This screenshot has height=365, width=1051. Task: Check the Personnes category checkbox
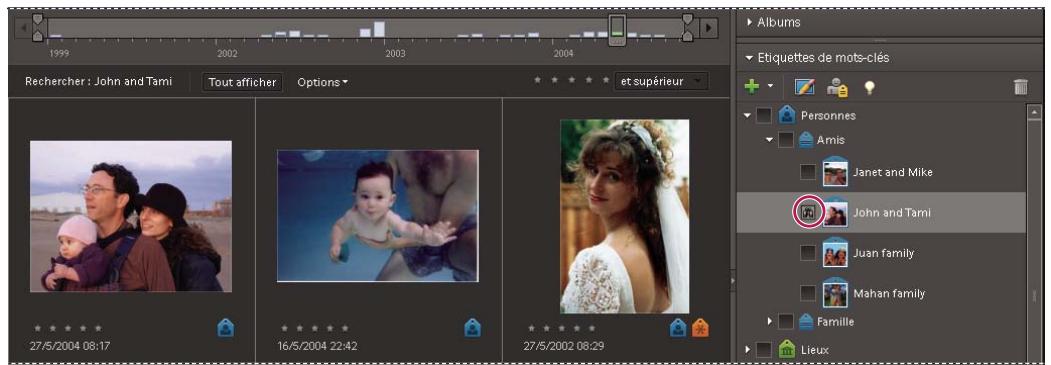tap(763, 116)
